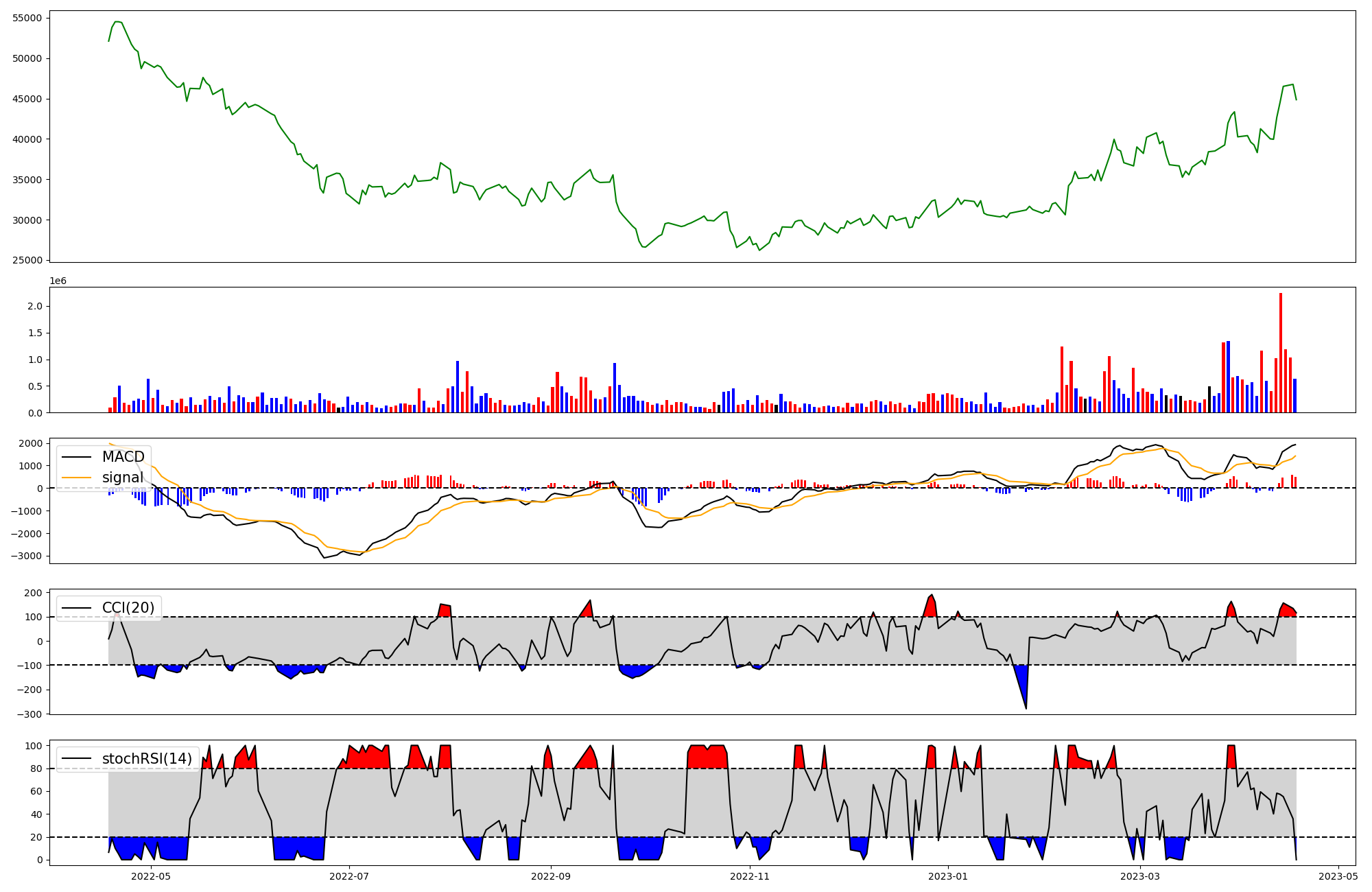1372x892 pixels.
Task: Click the orange signal legend line sample
Action: 78,478
